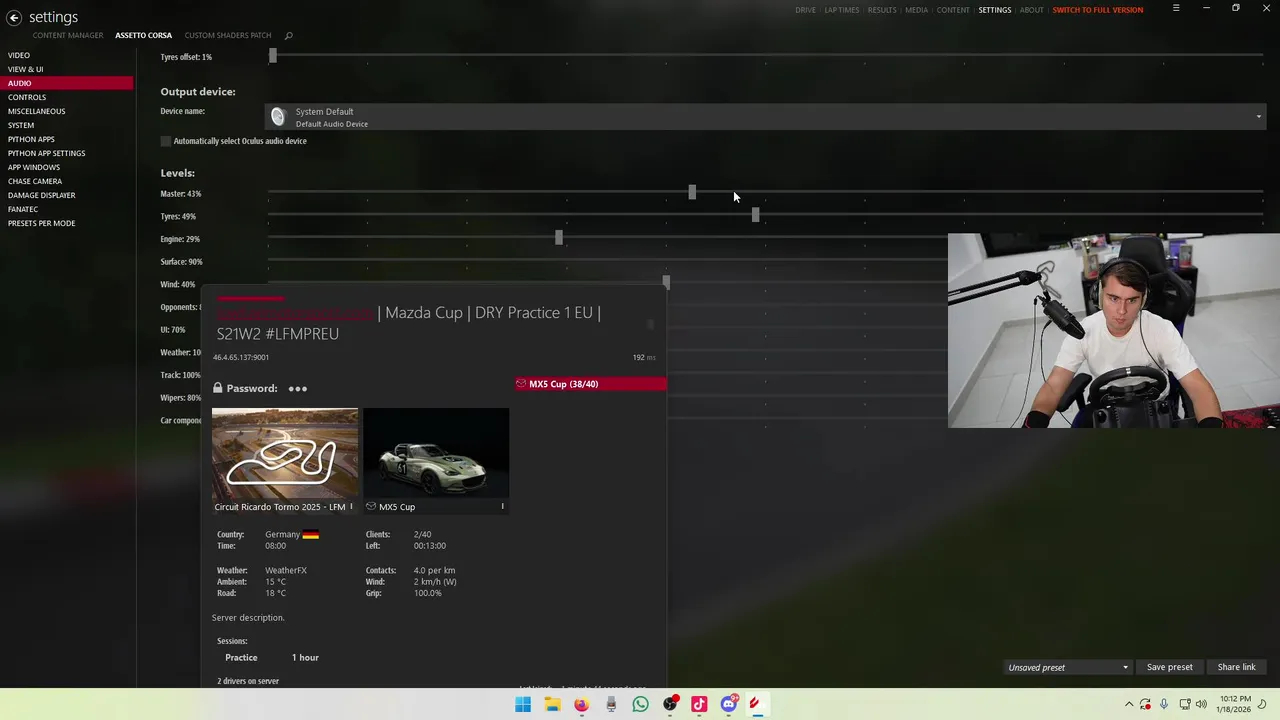Click the Tyres level slider handle
This screenshot has height=720, width=1280.
(x=755, y=214)
